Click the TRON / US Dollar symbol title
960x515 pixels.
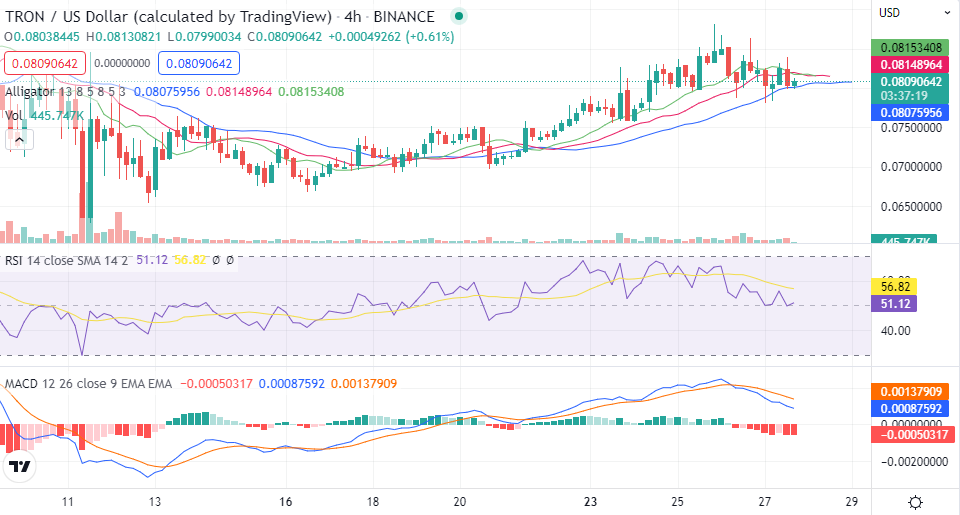tap(168, 17)
